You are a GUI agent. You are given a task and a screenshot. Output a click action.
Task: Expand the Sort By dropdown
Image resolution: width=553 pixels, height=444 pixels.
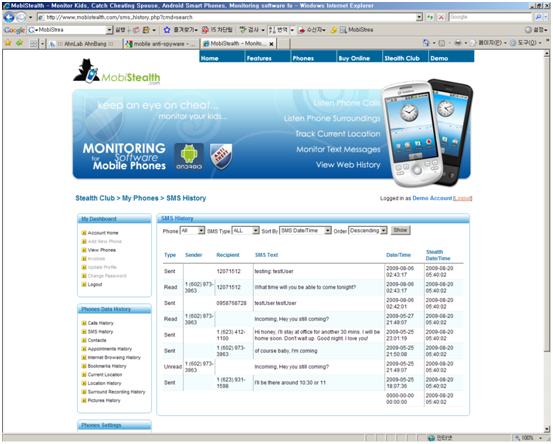click(x=305, y=231)
